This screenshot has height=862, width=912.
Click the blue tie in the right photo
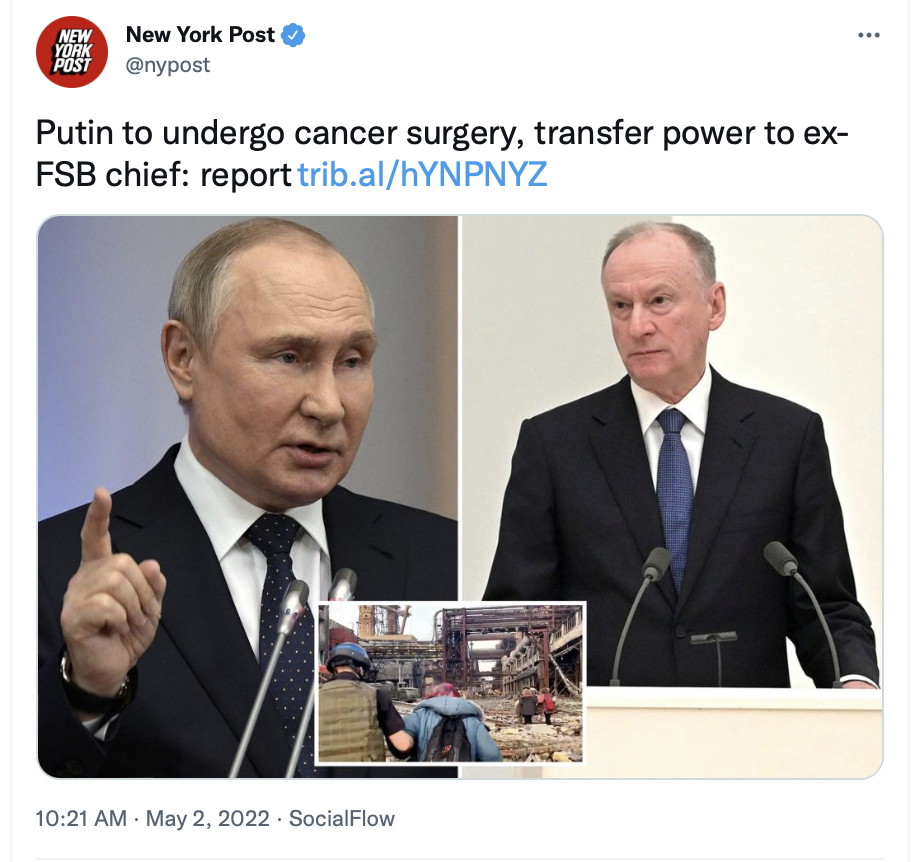(x=675, y=494)
